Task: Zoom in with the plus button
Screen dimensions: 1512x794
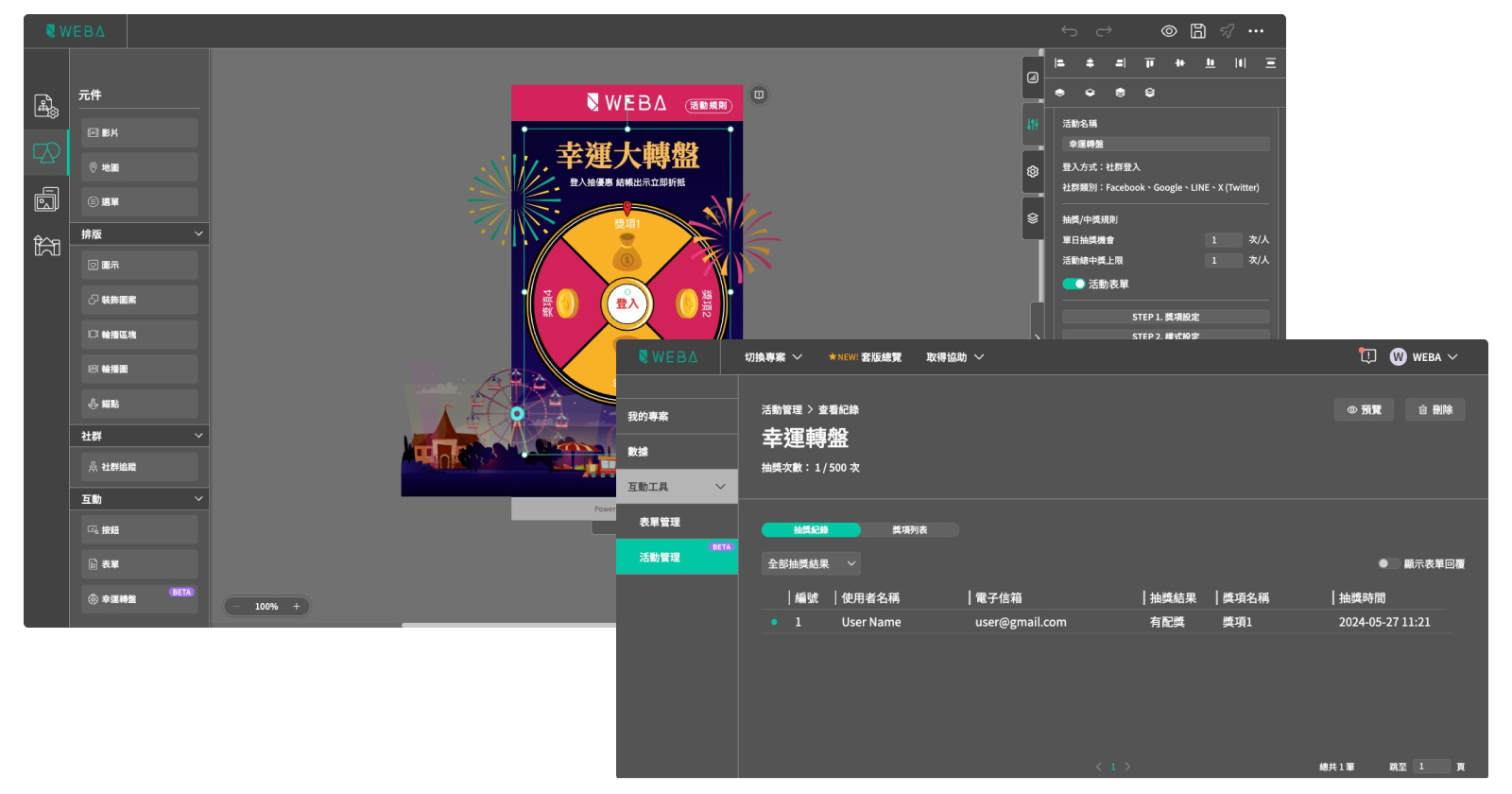Action: tap(296, 607)
